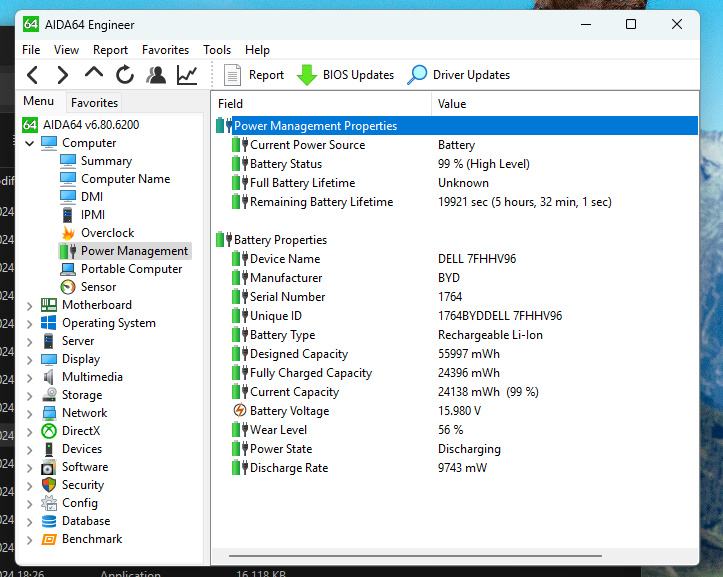Expand the Storage tree node
723x577 pixels.
[x=30, y=395]
